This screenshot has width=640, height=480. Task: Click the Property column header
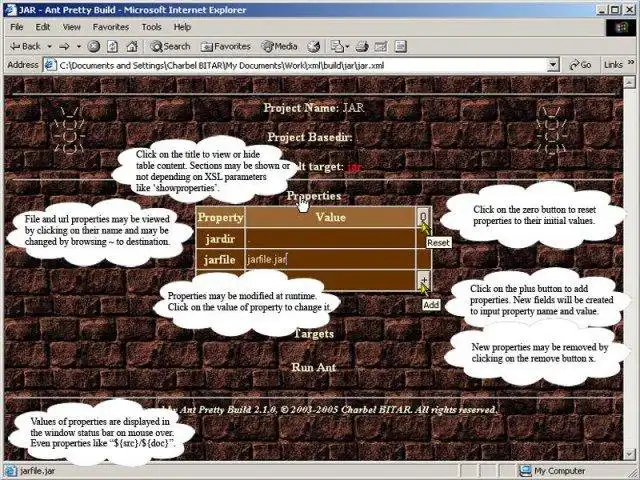(x=220, y=218)
